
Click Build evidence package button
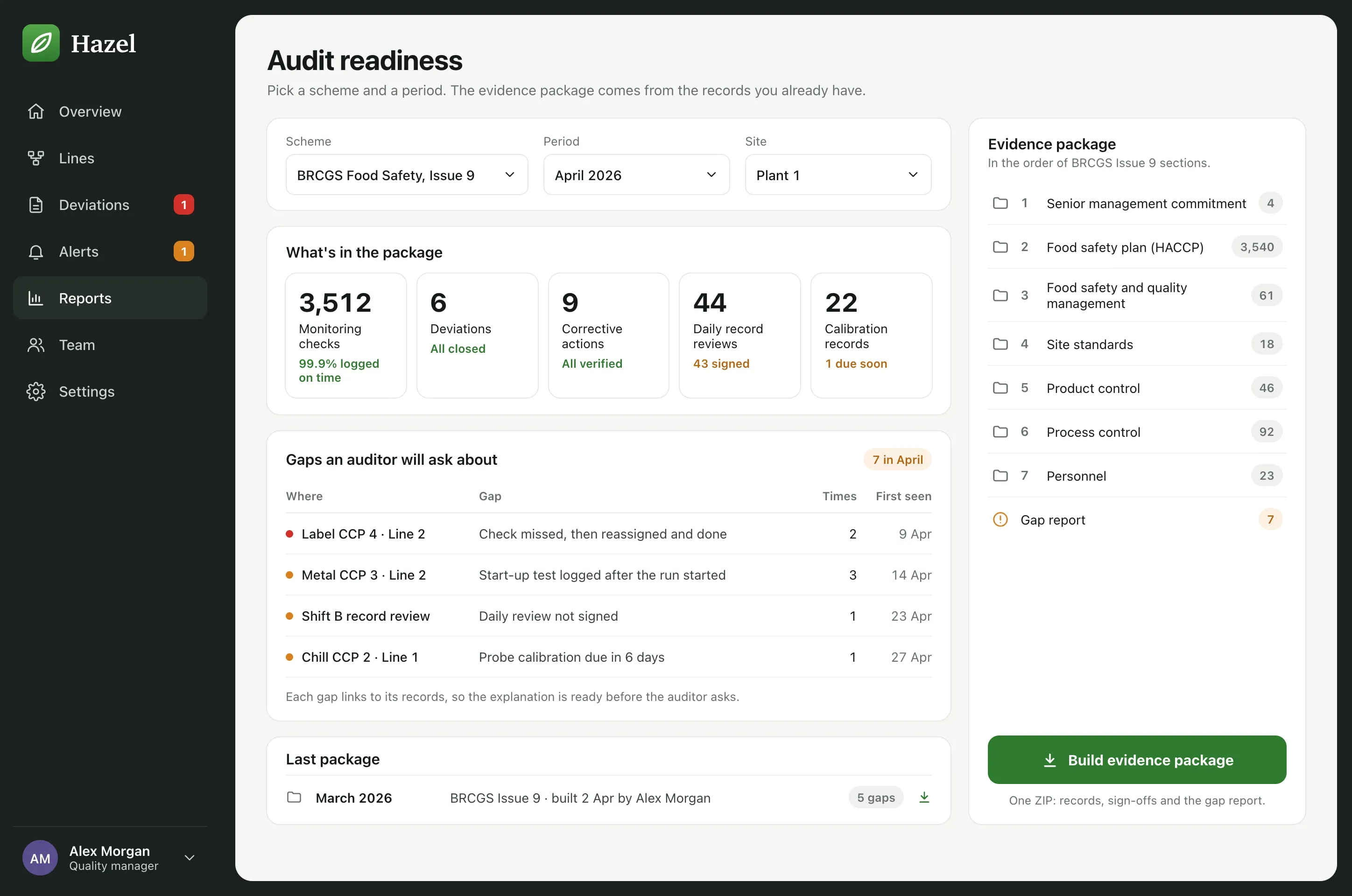[x=1136, y=759]
